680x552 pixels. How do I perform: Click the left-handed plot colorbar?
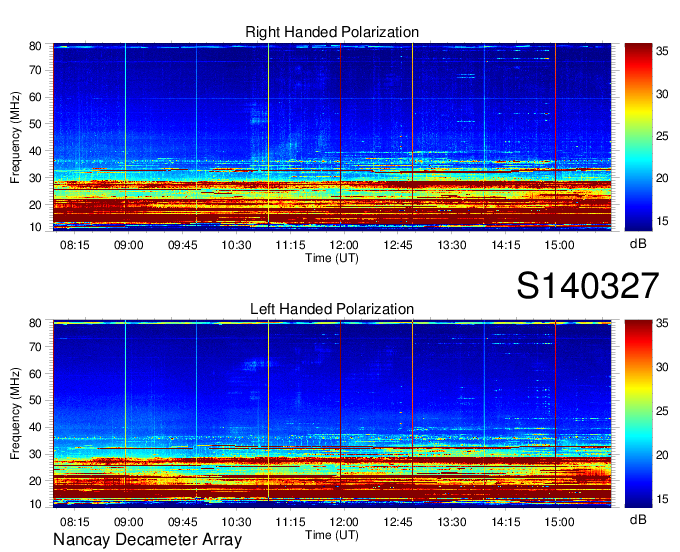point(638,414)
